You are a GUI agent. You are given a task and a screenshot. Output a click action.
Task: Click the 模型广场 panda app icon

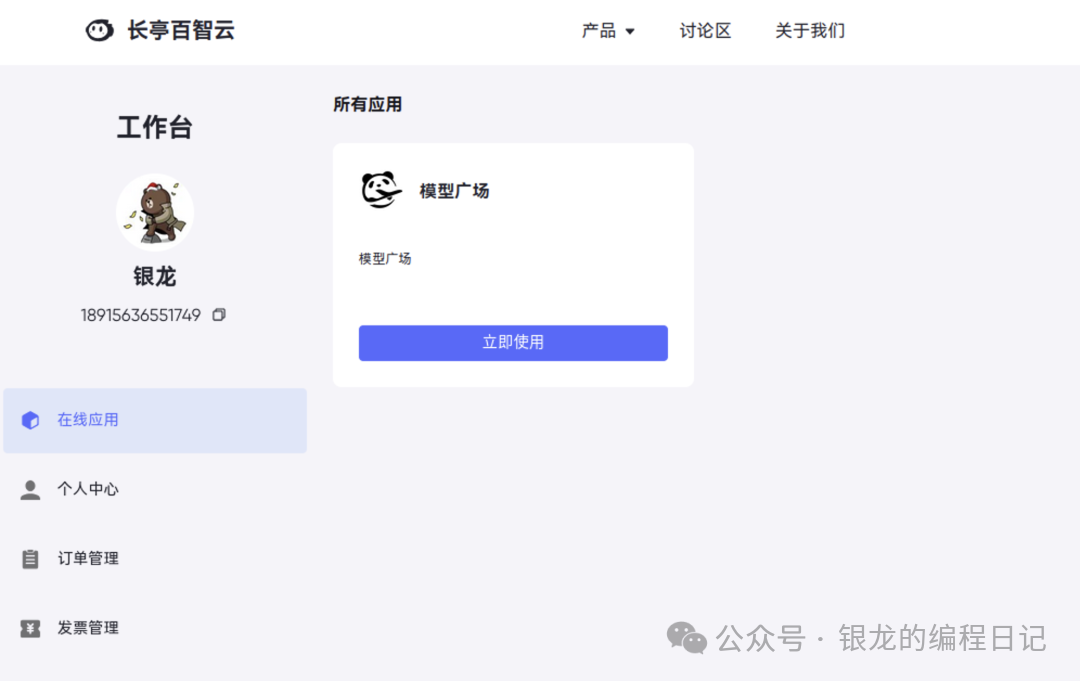pos(380,190)
